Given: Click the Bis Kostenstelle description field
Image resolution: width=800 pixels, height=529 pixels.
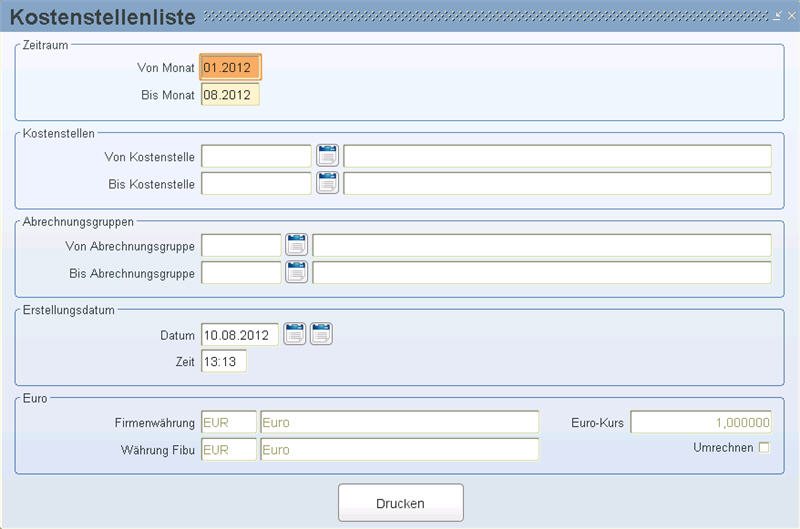Looking at the screenshot, I should click(557, 184).
